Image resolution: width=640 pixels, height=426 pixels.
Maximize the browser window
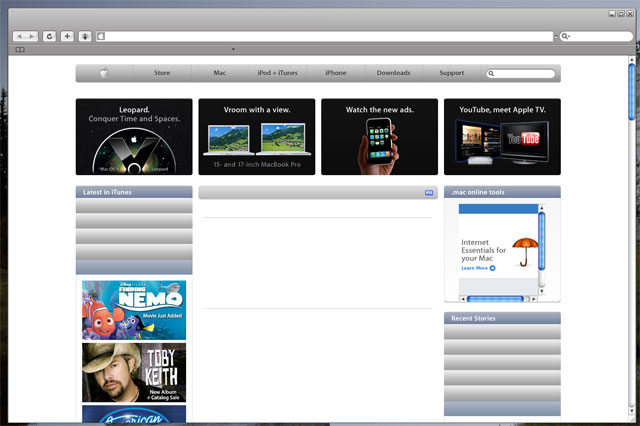click(x=621, y=13)
